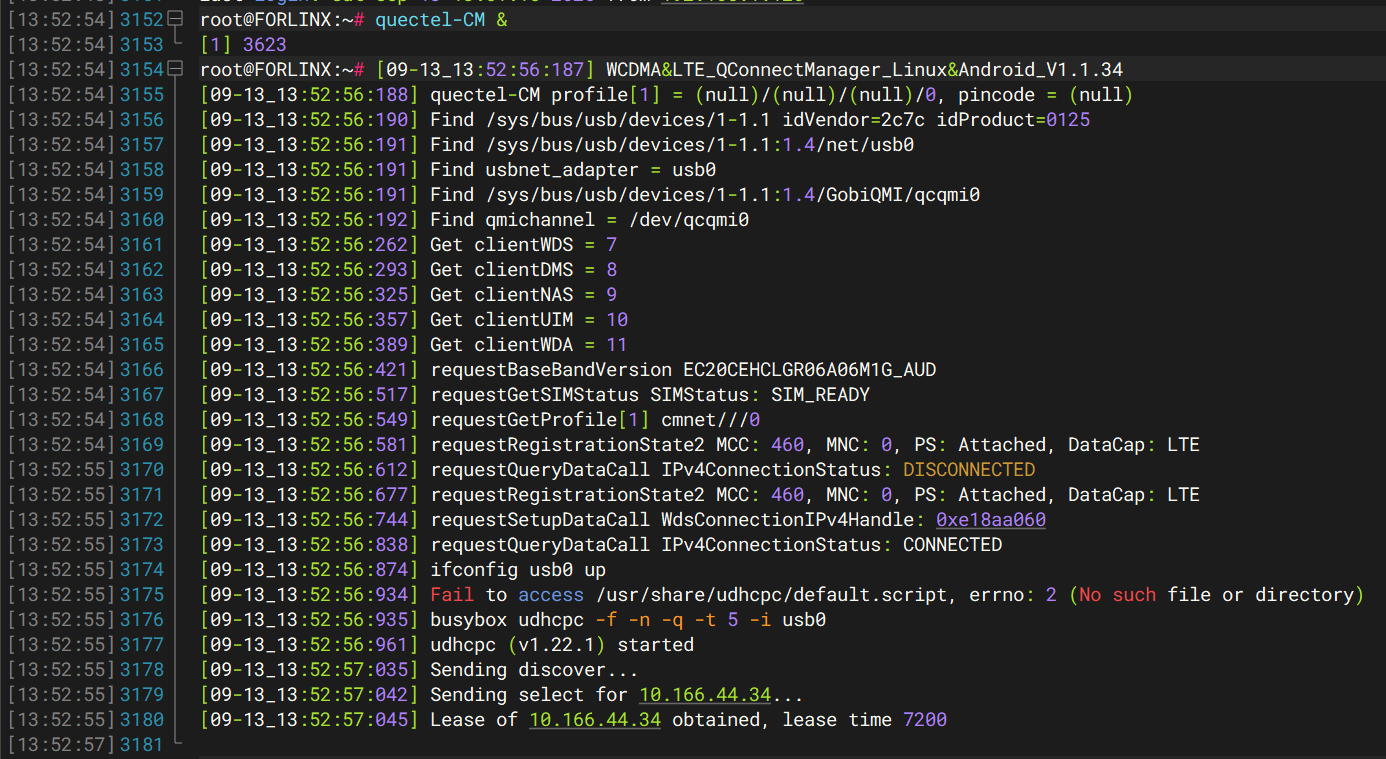Collapse the fold marker at line 3152
Image resolution: width=1386 pixels, height=759 pixels.
176,20
